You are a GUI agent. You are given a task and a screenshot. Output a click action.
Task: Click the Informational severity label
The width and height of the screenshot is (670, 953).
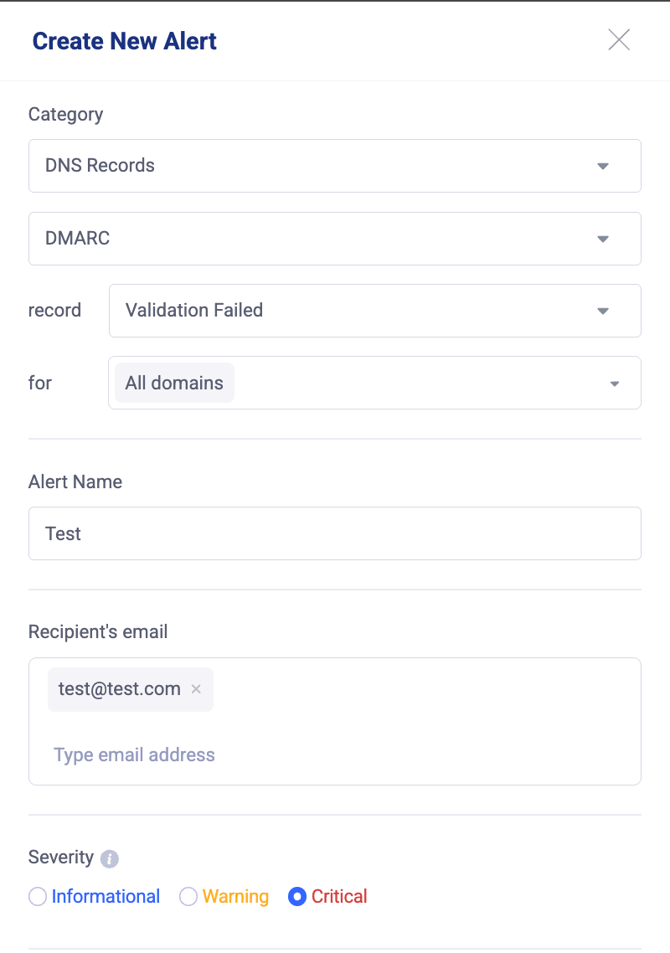[x=106, y=896]
